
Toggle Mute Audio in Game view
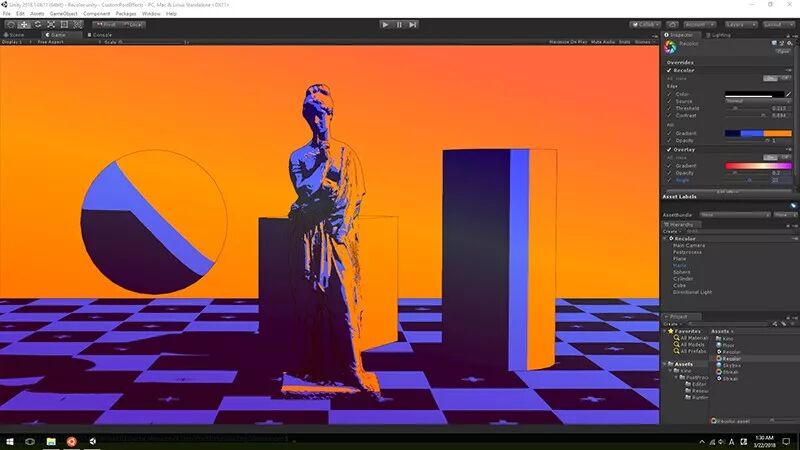603,42
